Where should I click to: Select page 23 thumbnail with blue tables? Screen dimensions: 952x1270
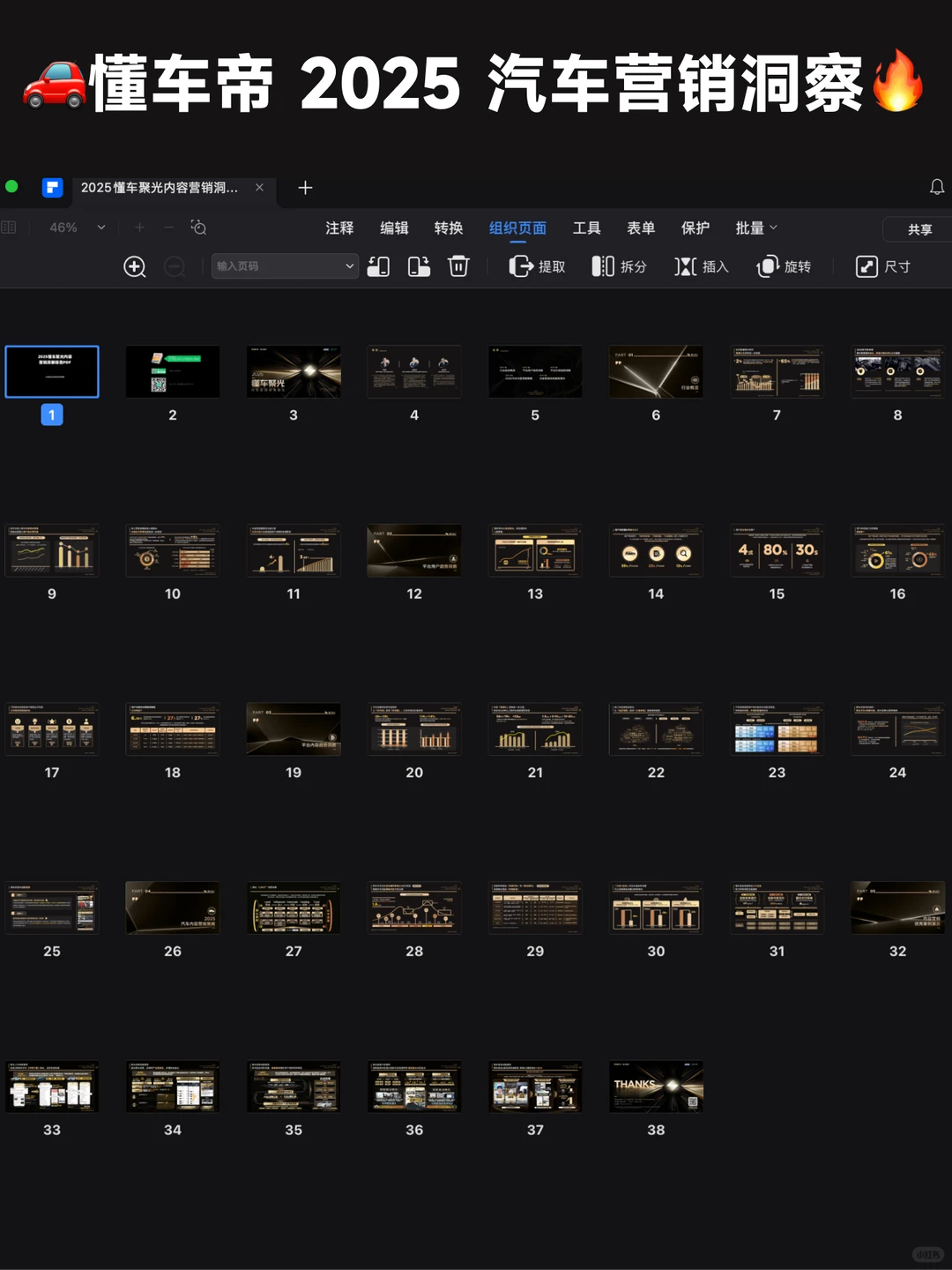(x=777, y=728)
